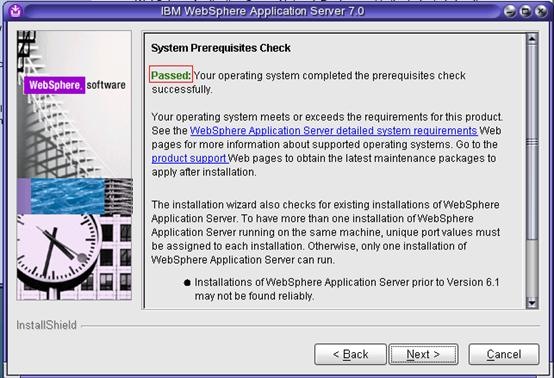Cancel the installation wizard
This screenshot has height=378, width=554.
[504, 354]
